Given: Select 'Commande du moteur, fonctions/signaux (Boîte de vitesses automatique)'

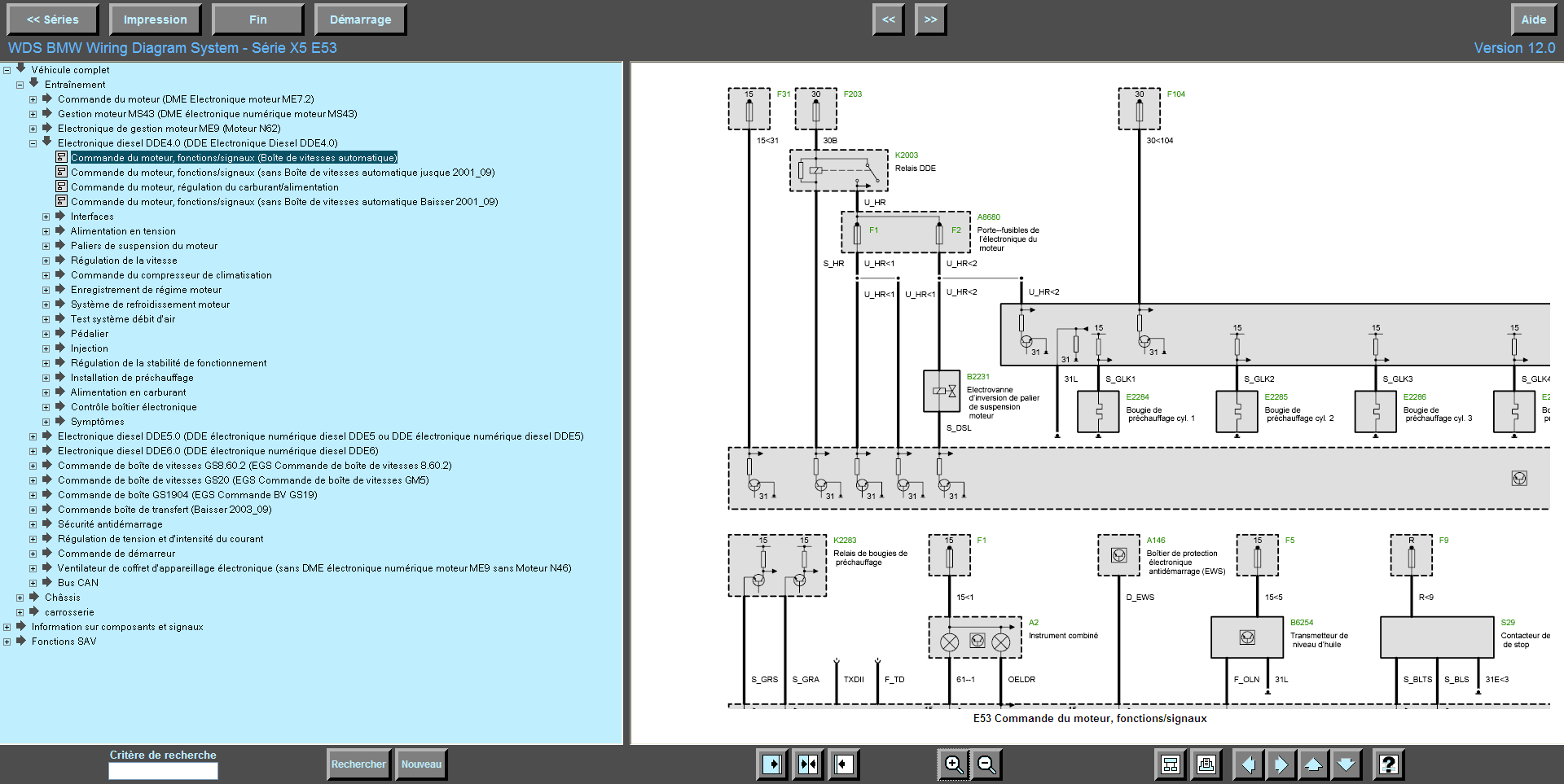Looking at the screenshot, I should point(234,158).
